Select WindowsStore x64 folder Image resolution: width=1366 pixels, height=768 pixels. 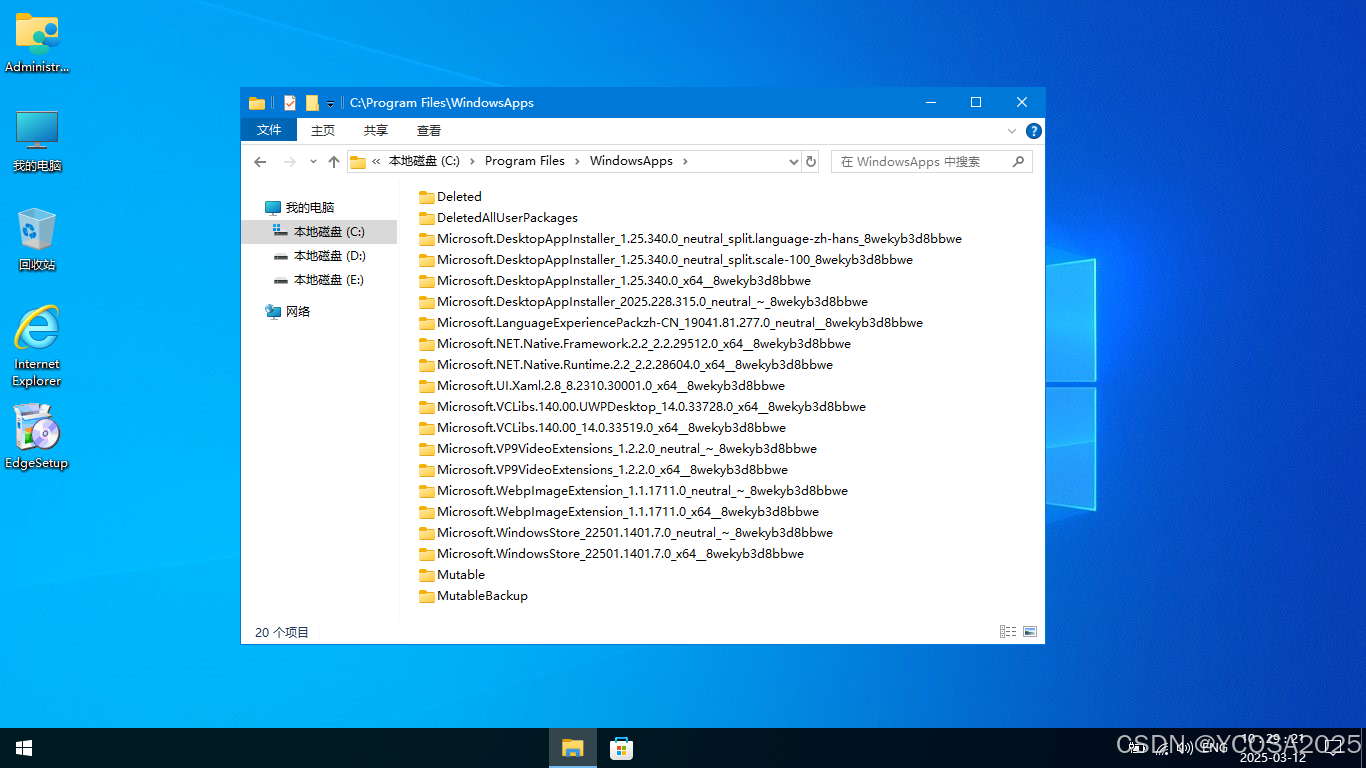tap(611, 554)
